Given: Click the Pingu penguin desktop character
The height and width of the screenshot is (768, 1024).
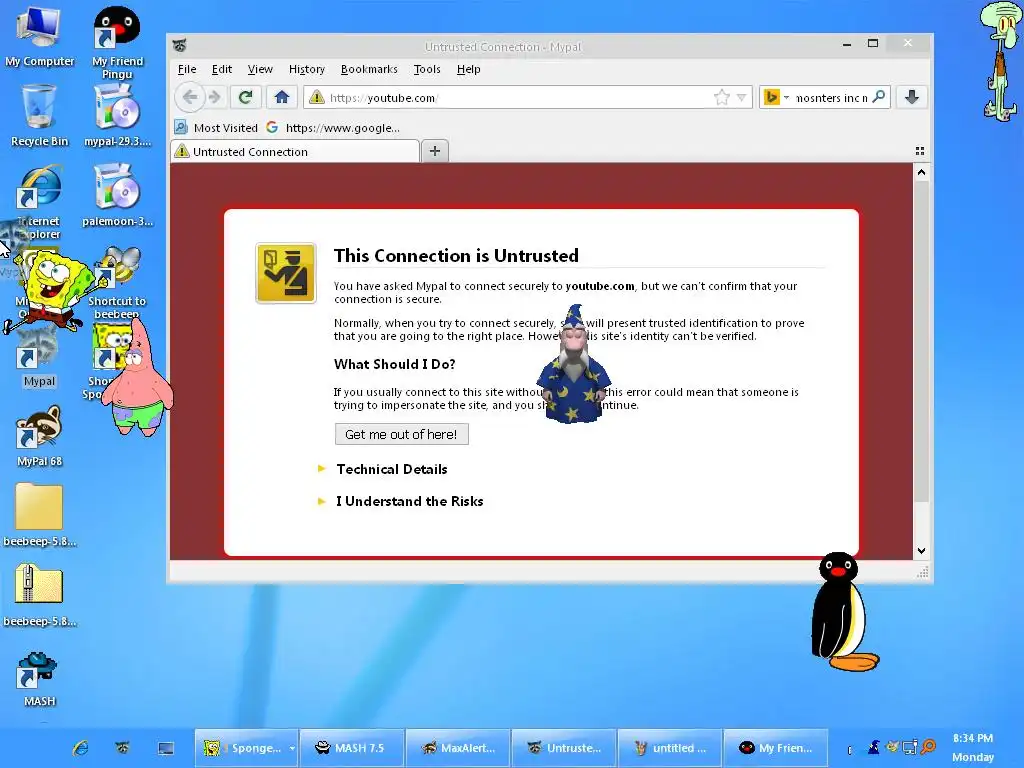Looking at the screenshot, I should pyautogui.click(x=842, y=612).
